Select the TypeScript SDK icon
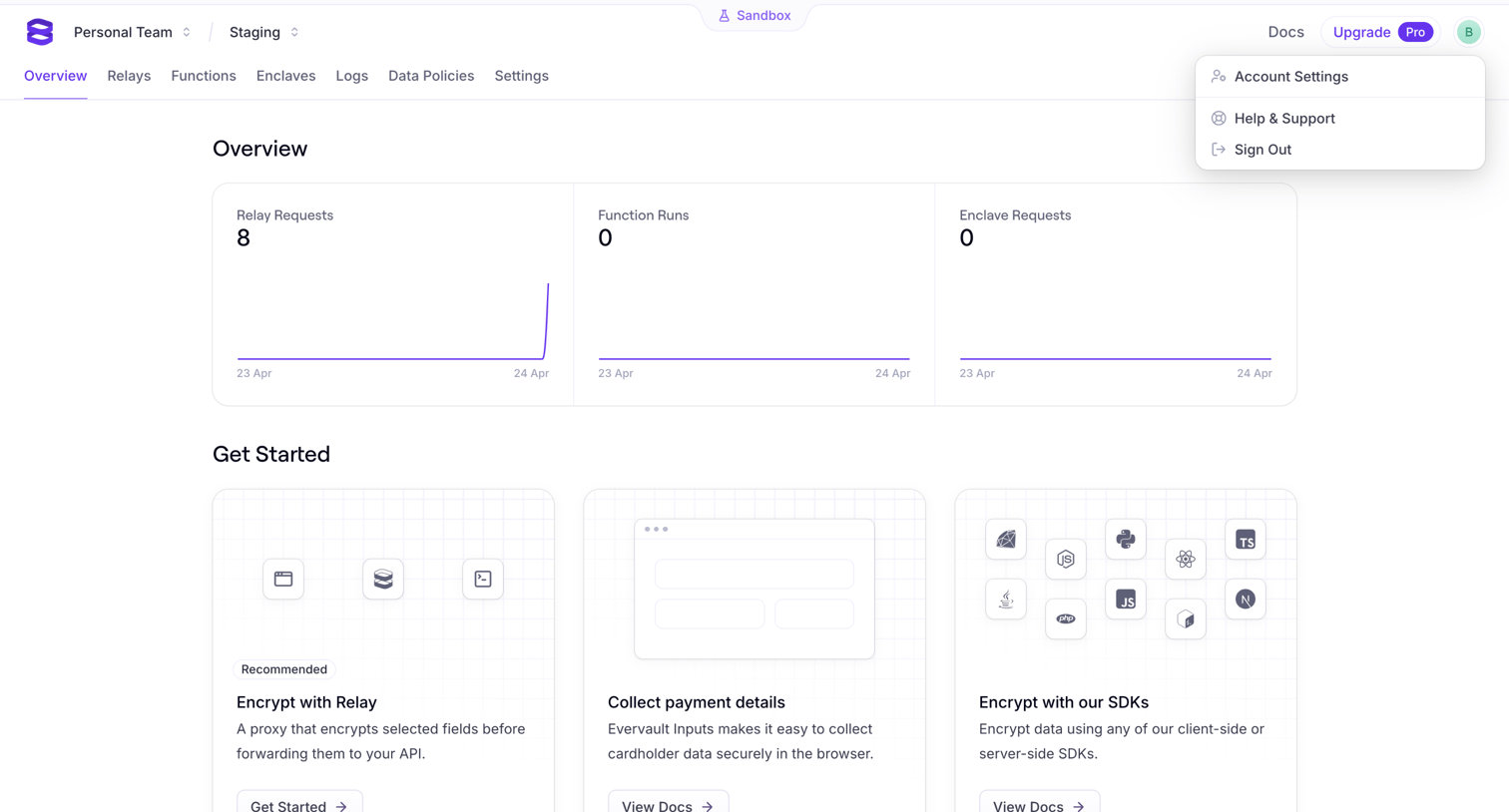The width and height of the screenshot is (1509, 812). (x=1246, y=540)
